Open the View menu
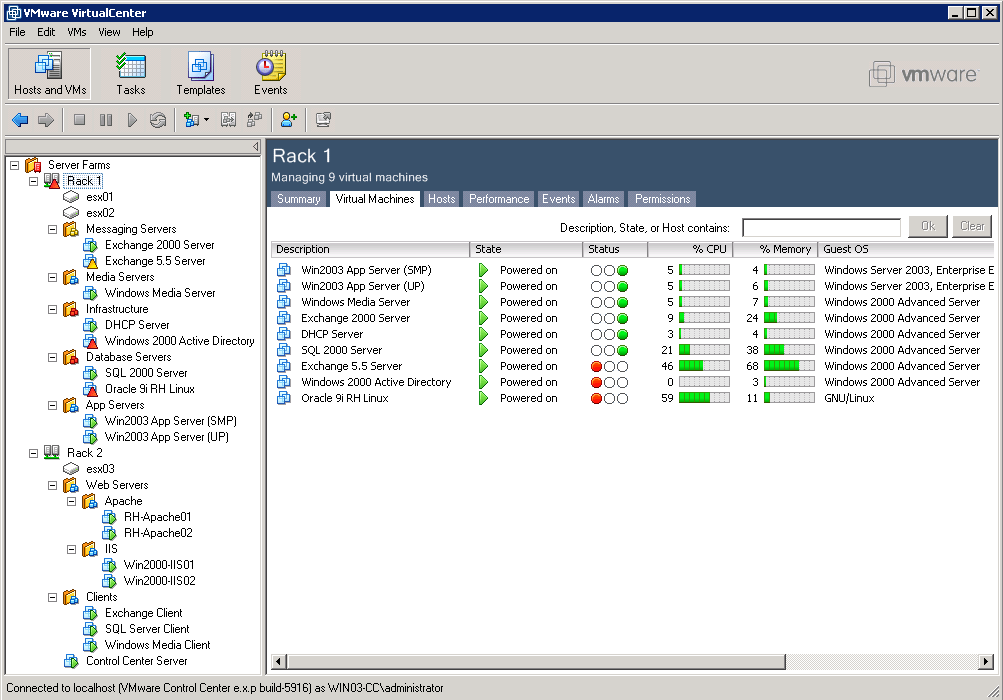Image resolution: width=1003 pixels, height=700 pixels. [x=109, y=32]
